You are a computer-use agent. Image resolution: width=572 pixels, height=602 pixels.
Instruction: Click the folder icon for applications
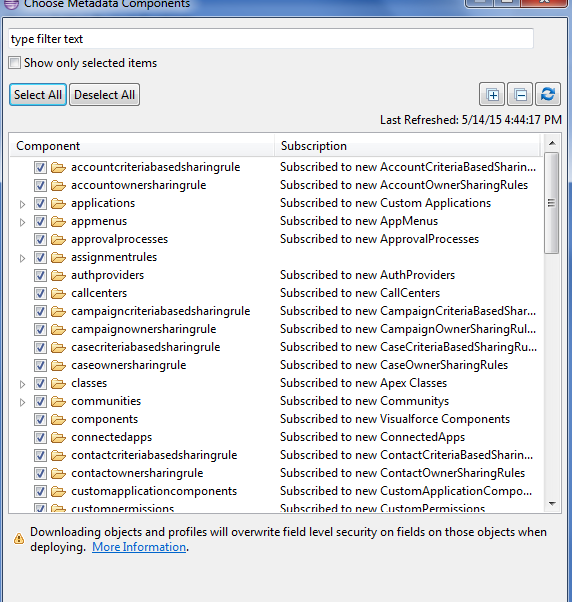58,203
